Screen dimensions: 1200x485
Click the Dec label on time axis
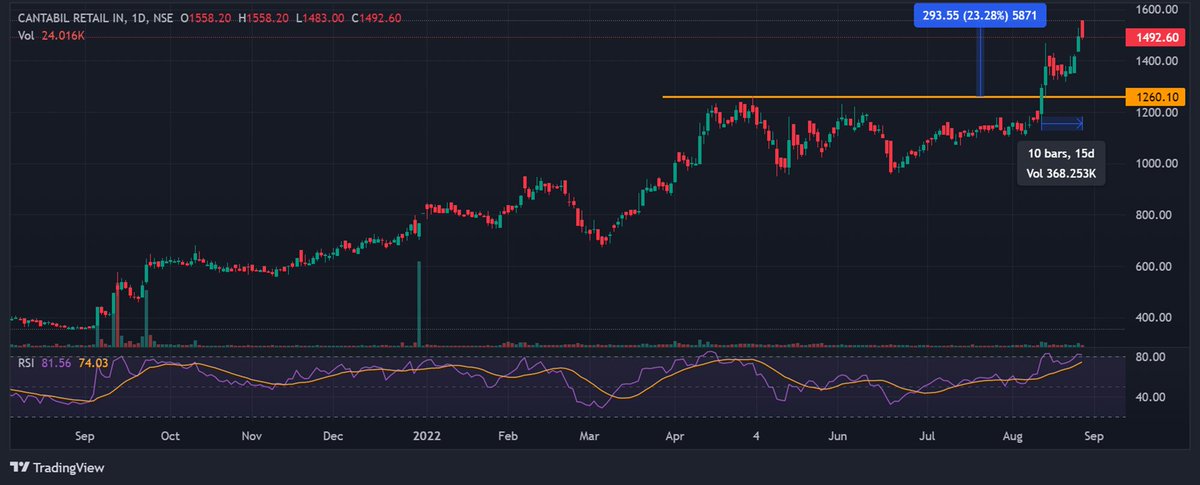tap(334, 437)
